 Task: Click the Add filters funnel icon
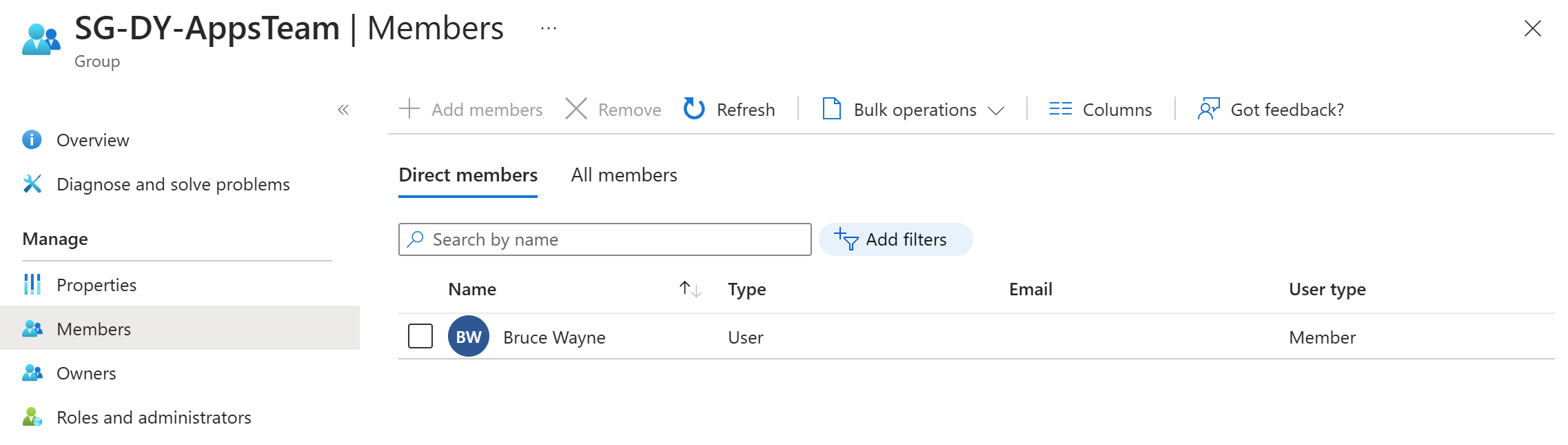click(x=846, y=239)
